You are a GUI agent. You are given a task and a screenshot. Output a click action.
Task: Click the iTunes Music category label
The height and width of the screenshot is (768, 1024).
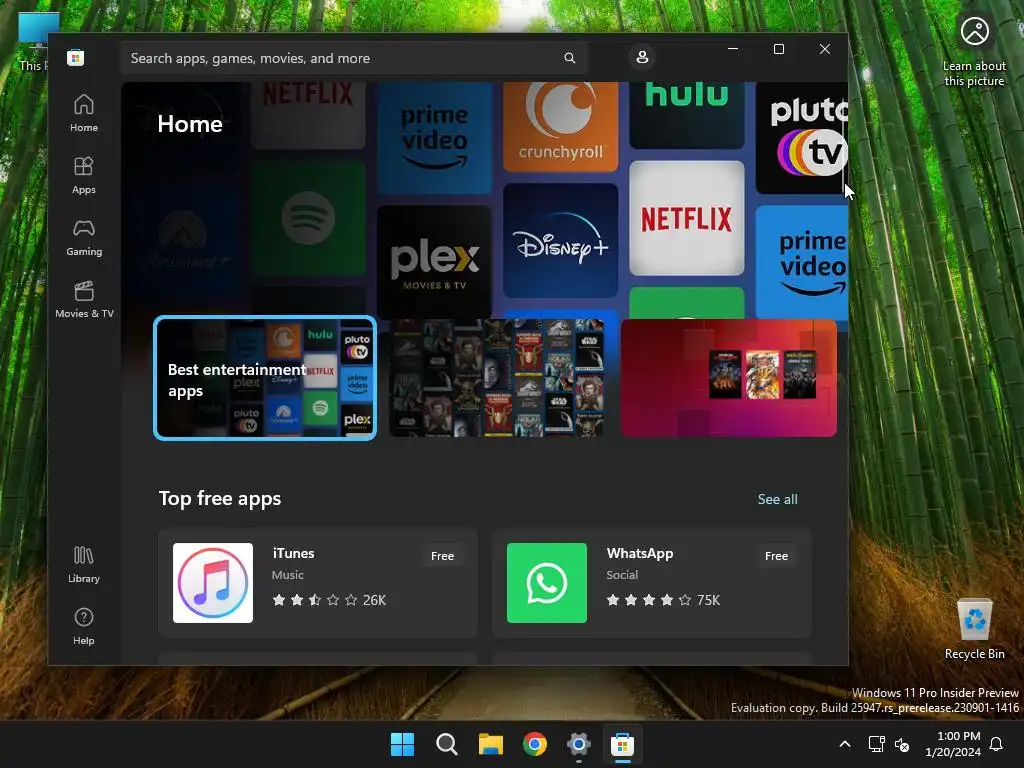[x=288, y=575]
